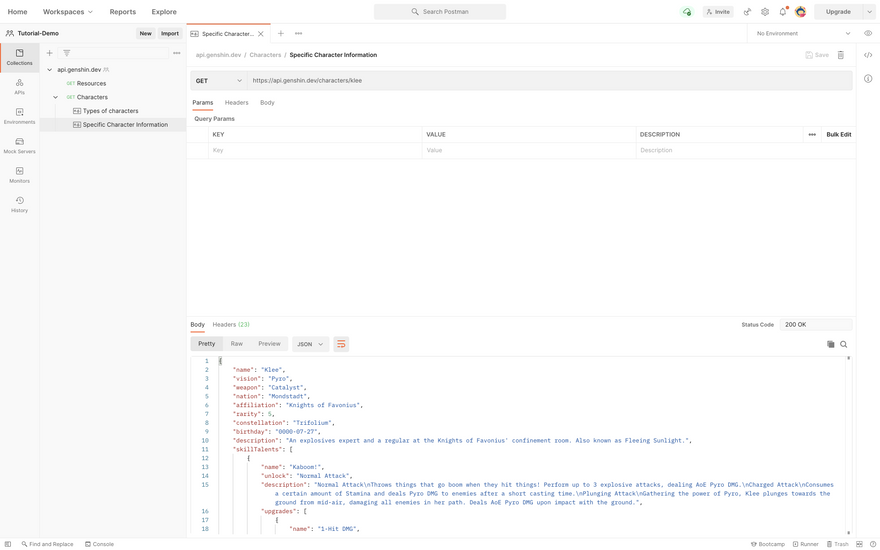Screen dimensions: 880x550
Task: Open Find and Replace in the status bar
Action: tap(47, 544)
